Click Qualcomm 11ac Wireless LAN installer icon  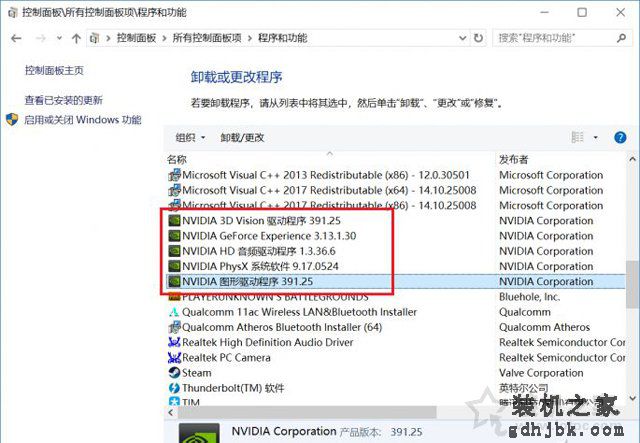(x=174, y=312)
